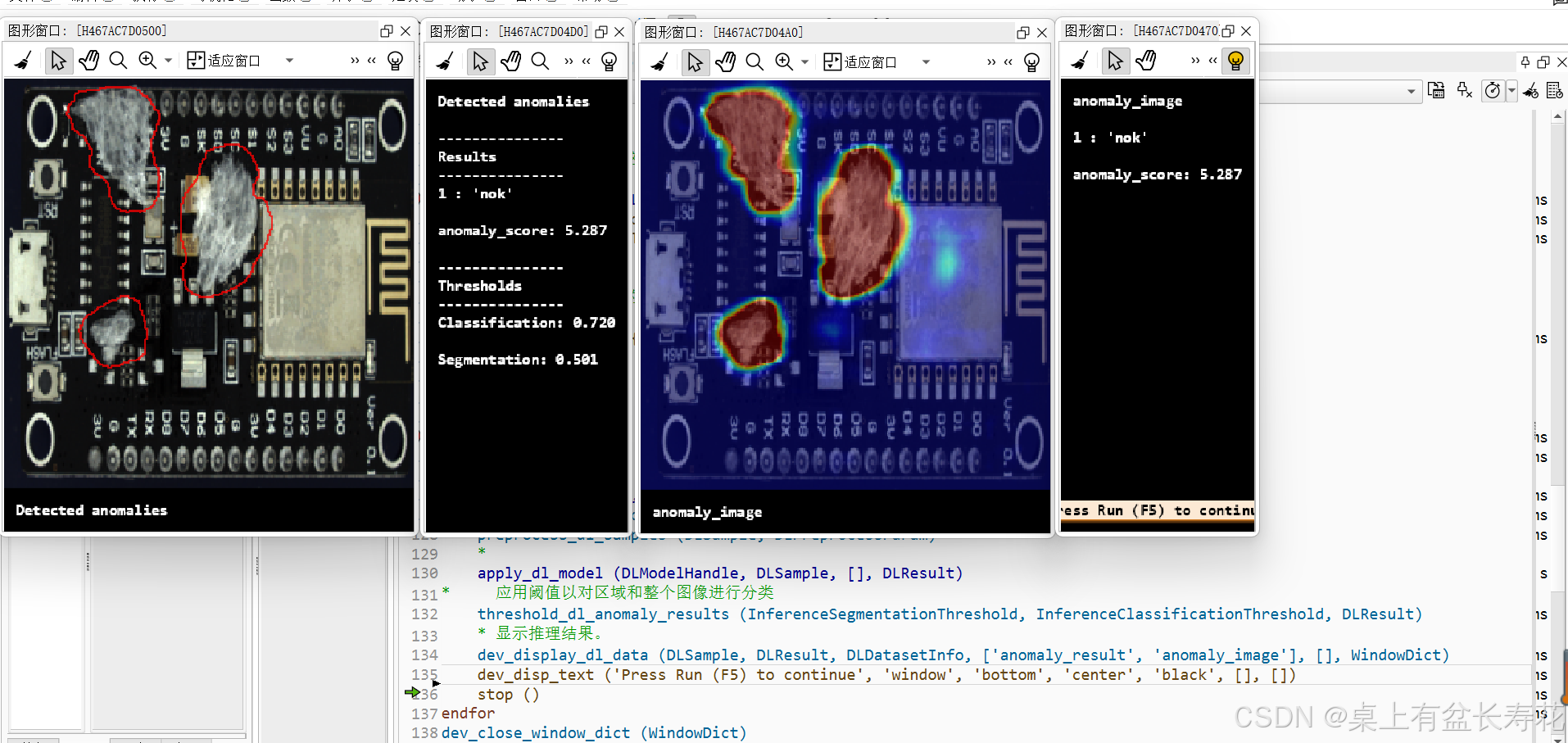Image resolution: width=1568 pixels, height=743 pixels.
Task: Open the wide combo box in the right panel
Action: coord(1339,91)
